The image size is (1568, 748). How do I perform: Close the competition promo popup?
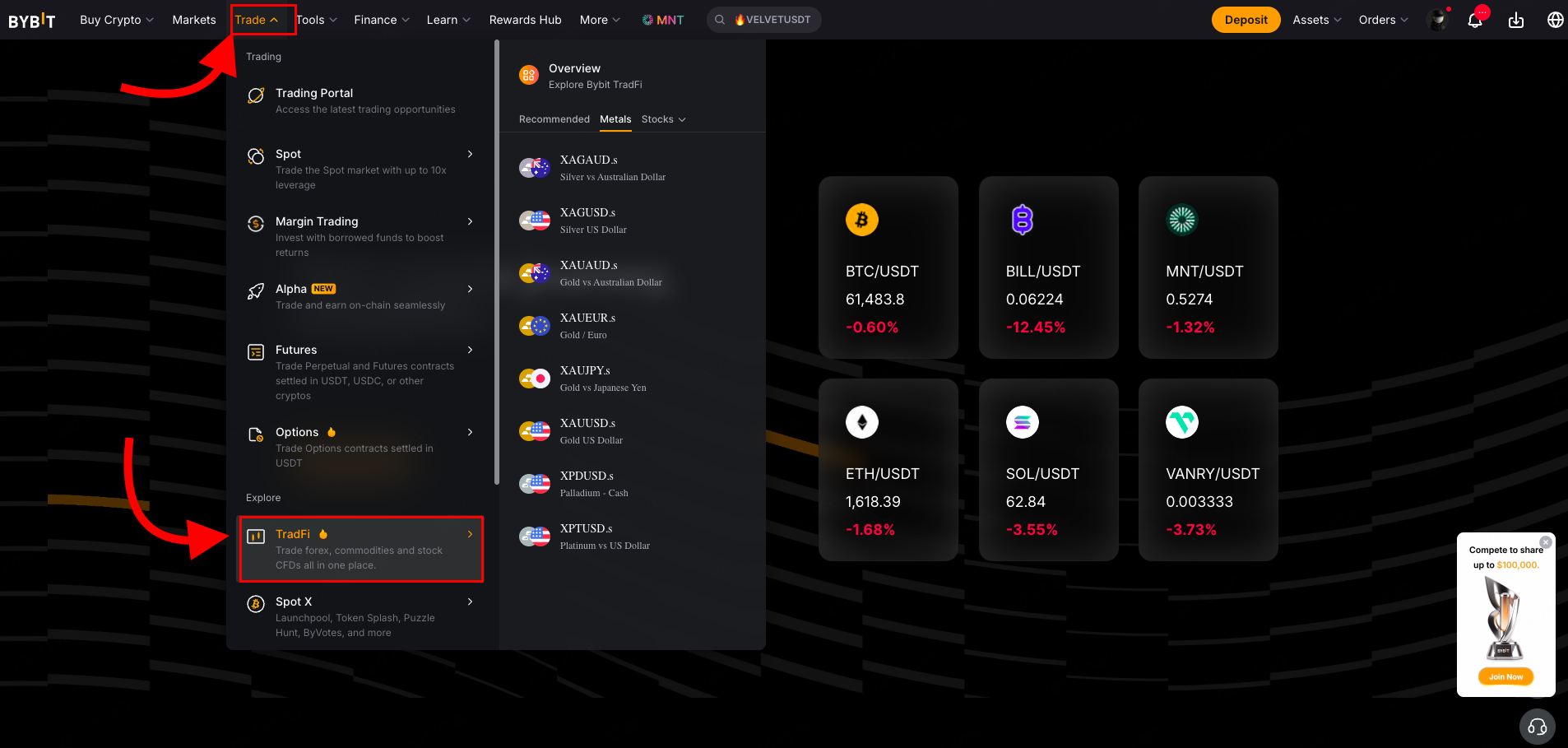(1546, 541)
